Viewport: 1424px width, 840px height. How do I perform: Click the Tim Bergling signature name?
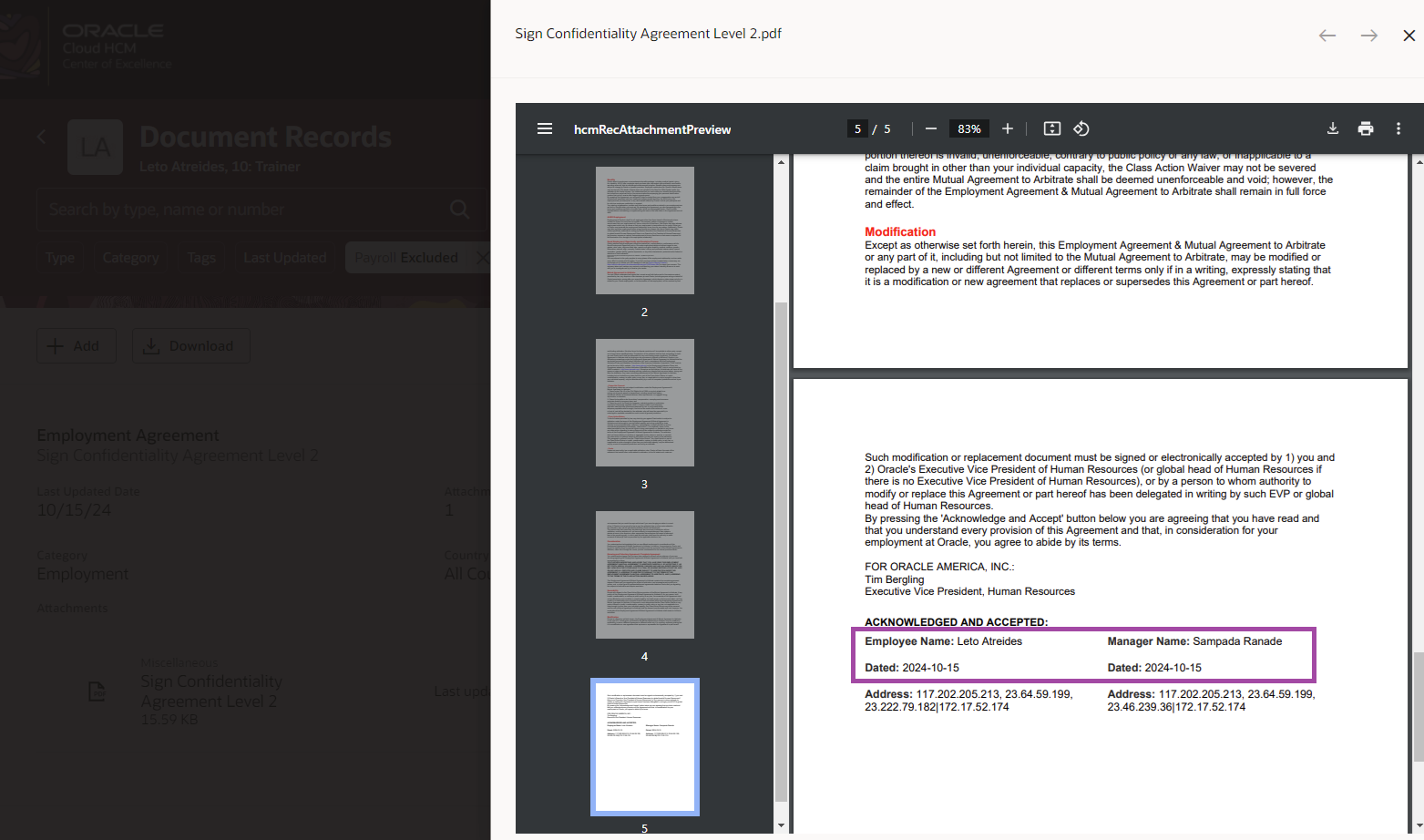[895, 579]
